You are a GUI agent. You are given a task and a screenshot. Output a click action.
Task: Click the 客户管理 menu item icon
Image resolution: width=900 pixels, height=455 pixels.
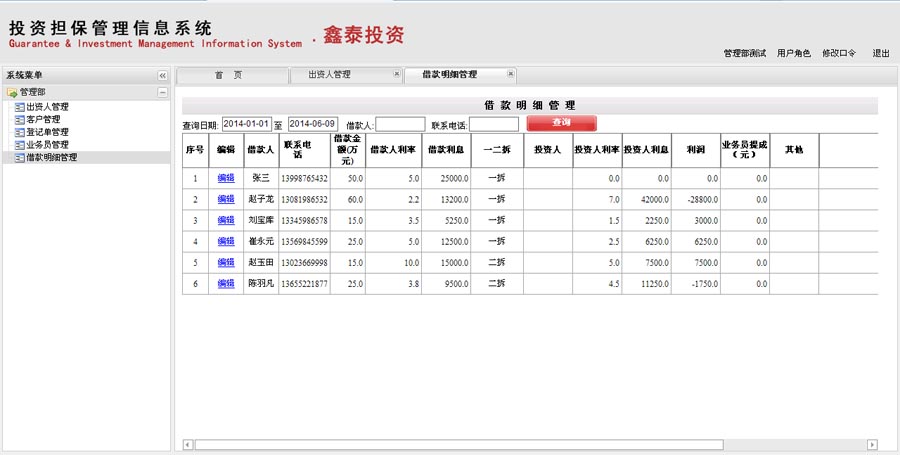[20, 119]
